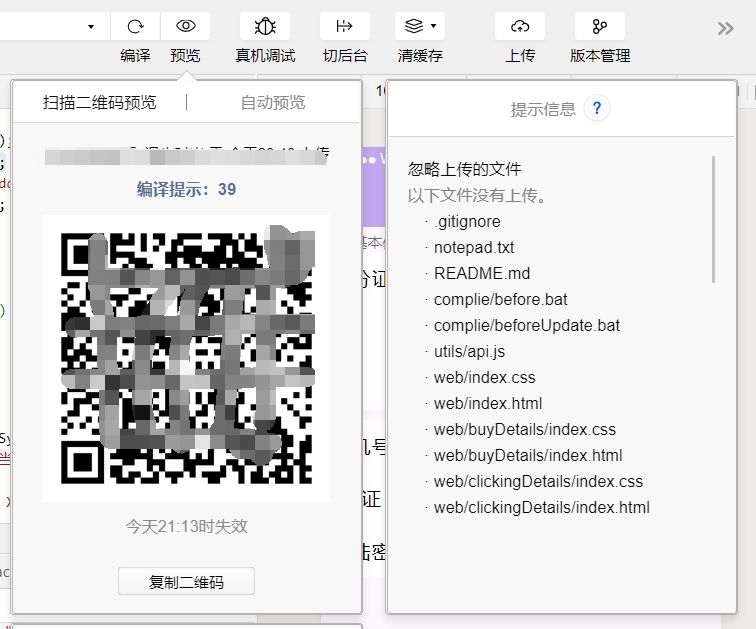Click the 切后台 label

(345, 55)
